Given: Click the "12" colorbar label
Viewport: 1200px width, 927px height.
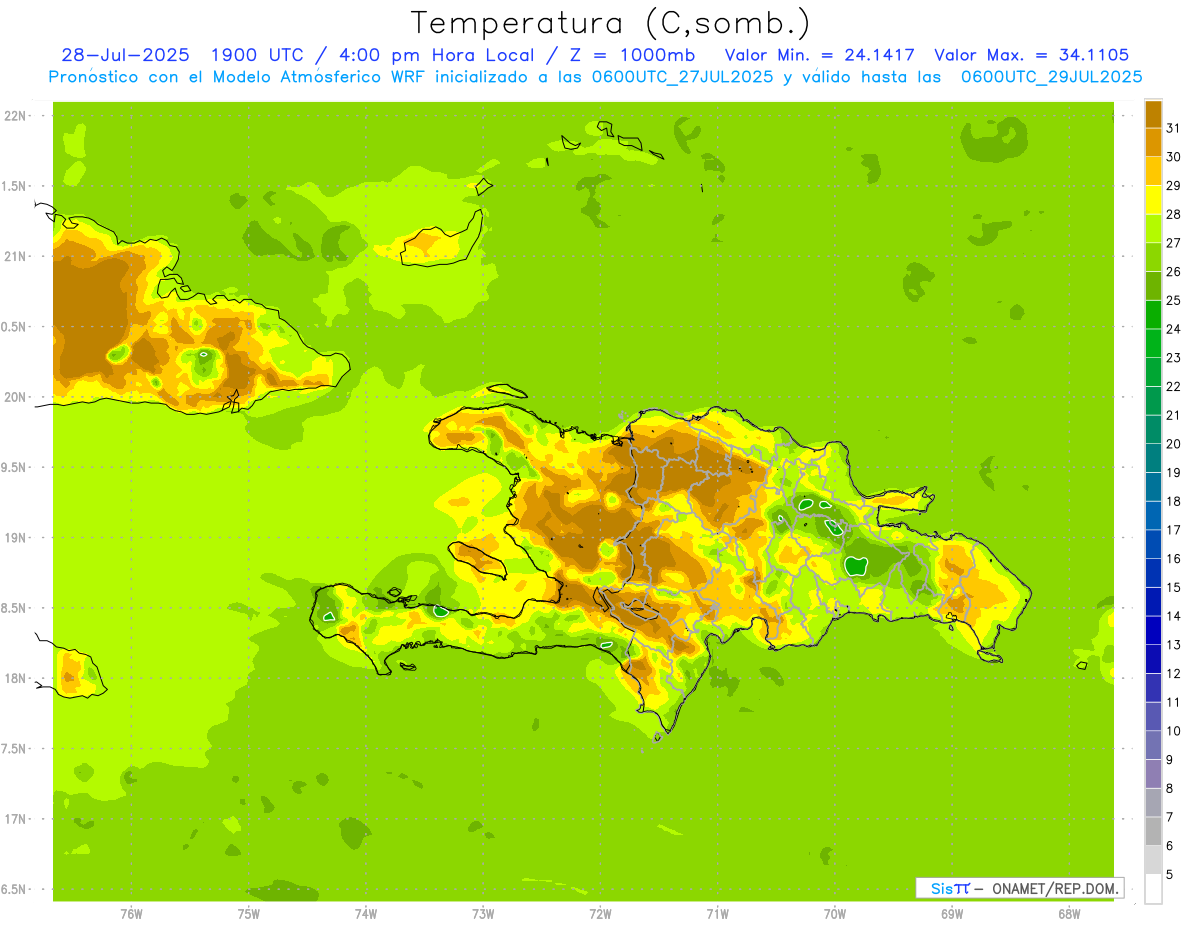Looking at the screenshot, I should (x=1173, y=673).
